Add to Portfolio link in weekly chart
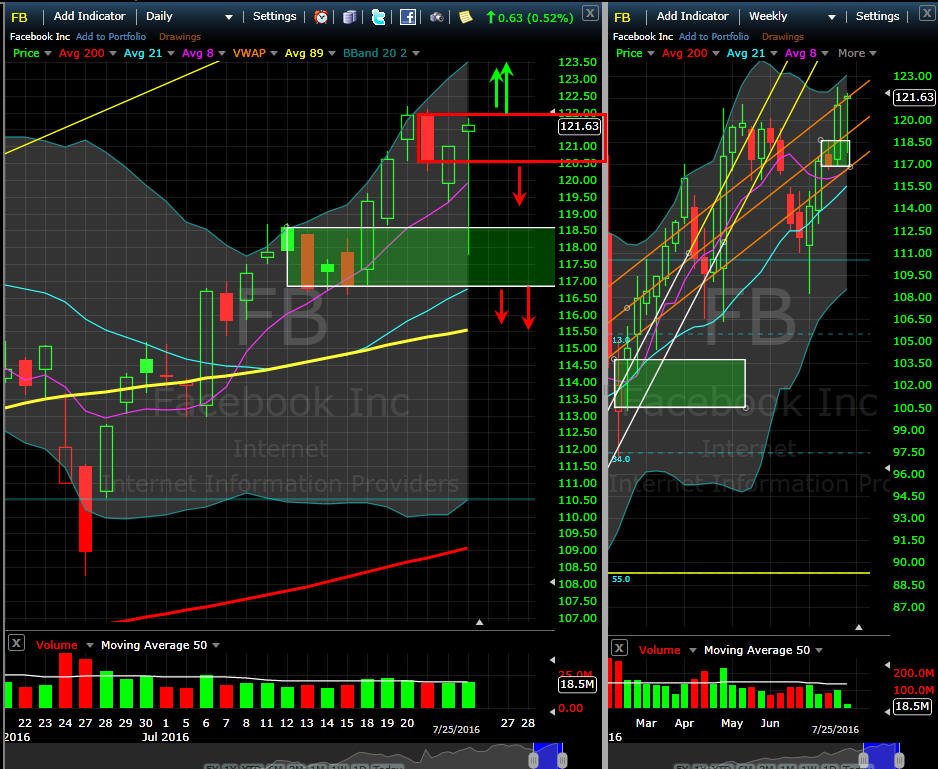Image resolution: width=938 pixels, height=769 pixels. point(714,37)
